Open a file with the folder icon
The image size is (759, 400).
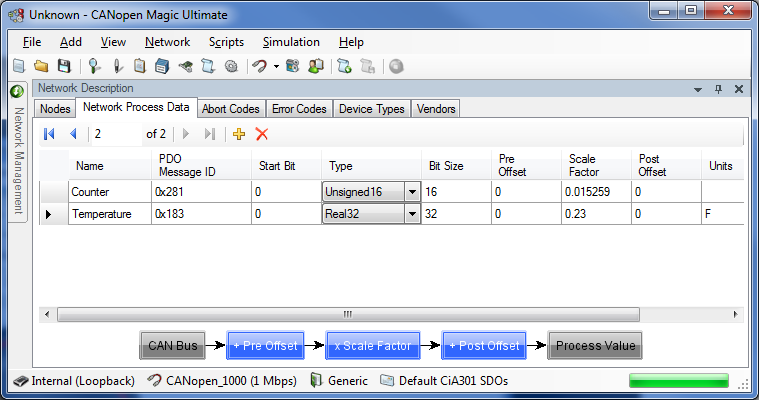tap(41, 66)
